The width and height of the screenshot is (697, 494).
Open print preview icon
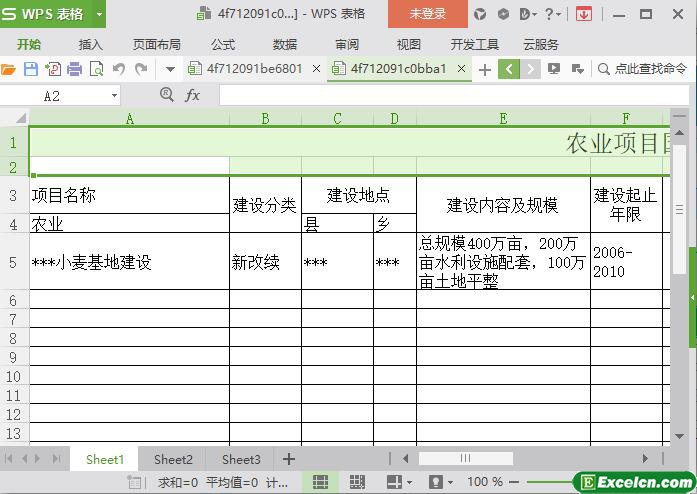coord(96,69)
